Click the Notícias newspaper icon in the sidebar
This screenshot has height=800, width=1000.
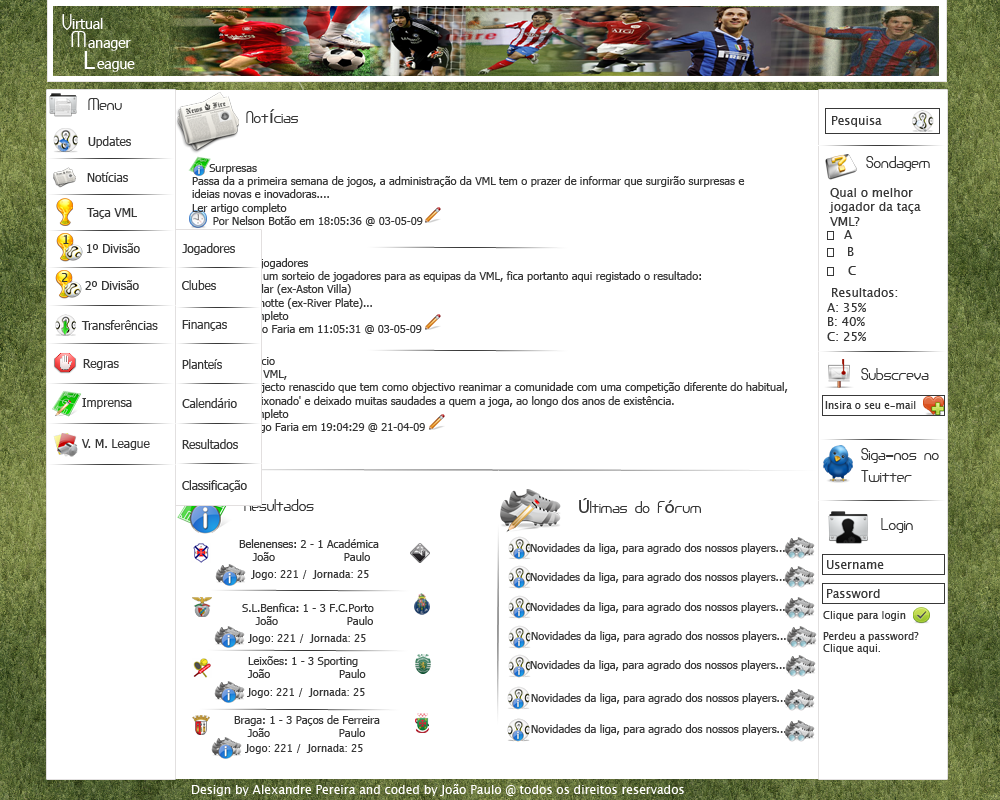pyautogui.click(x=64, y=177)
